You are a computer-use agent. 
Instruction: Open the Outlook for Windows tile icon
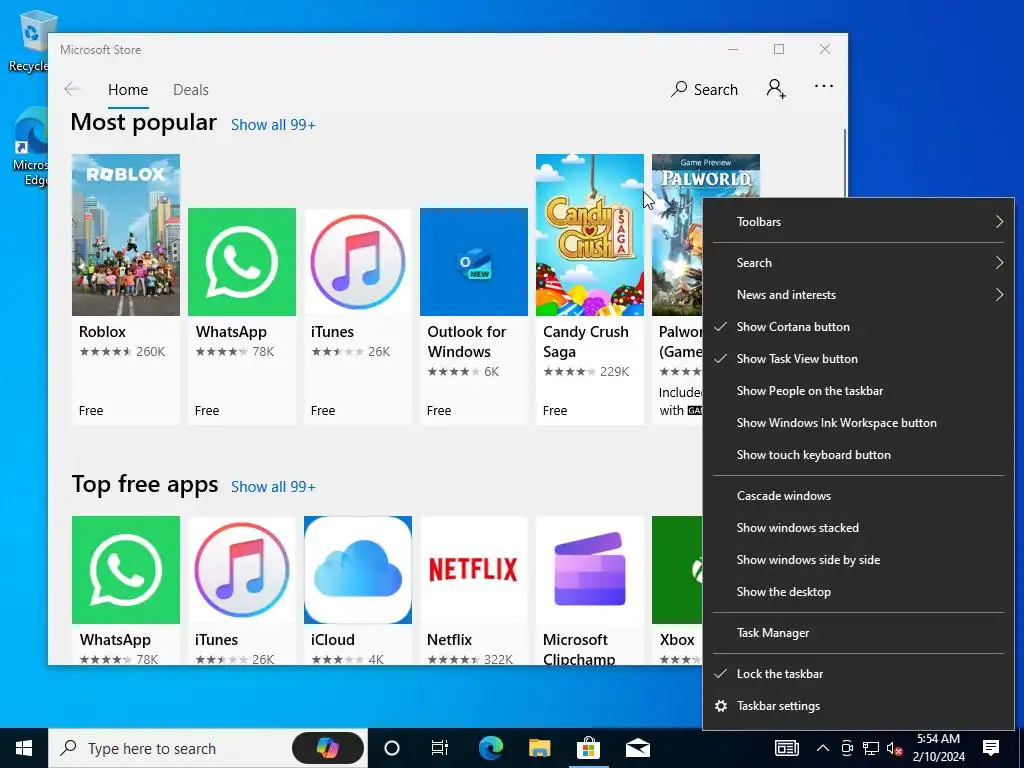(x=473, y=262)
